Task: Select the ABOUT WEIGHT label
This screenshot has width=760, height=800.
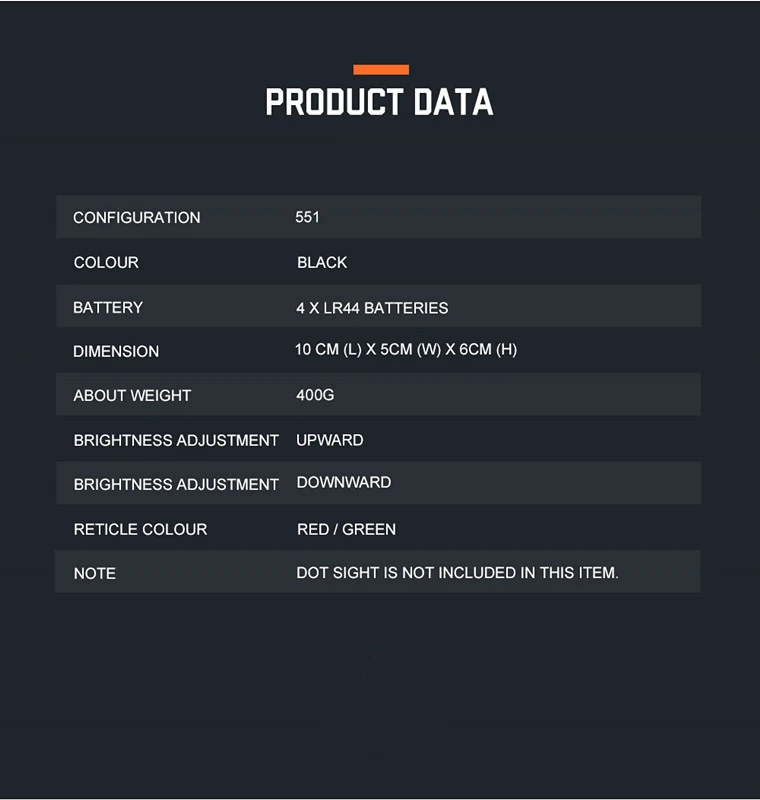Action: (132, 396)
